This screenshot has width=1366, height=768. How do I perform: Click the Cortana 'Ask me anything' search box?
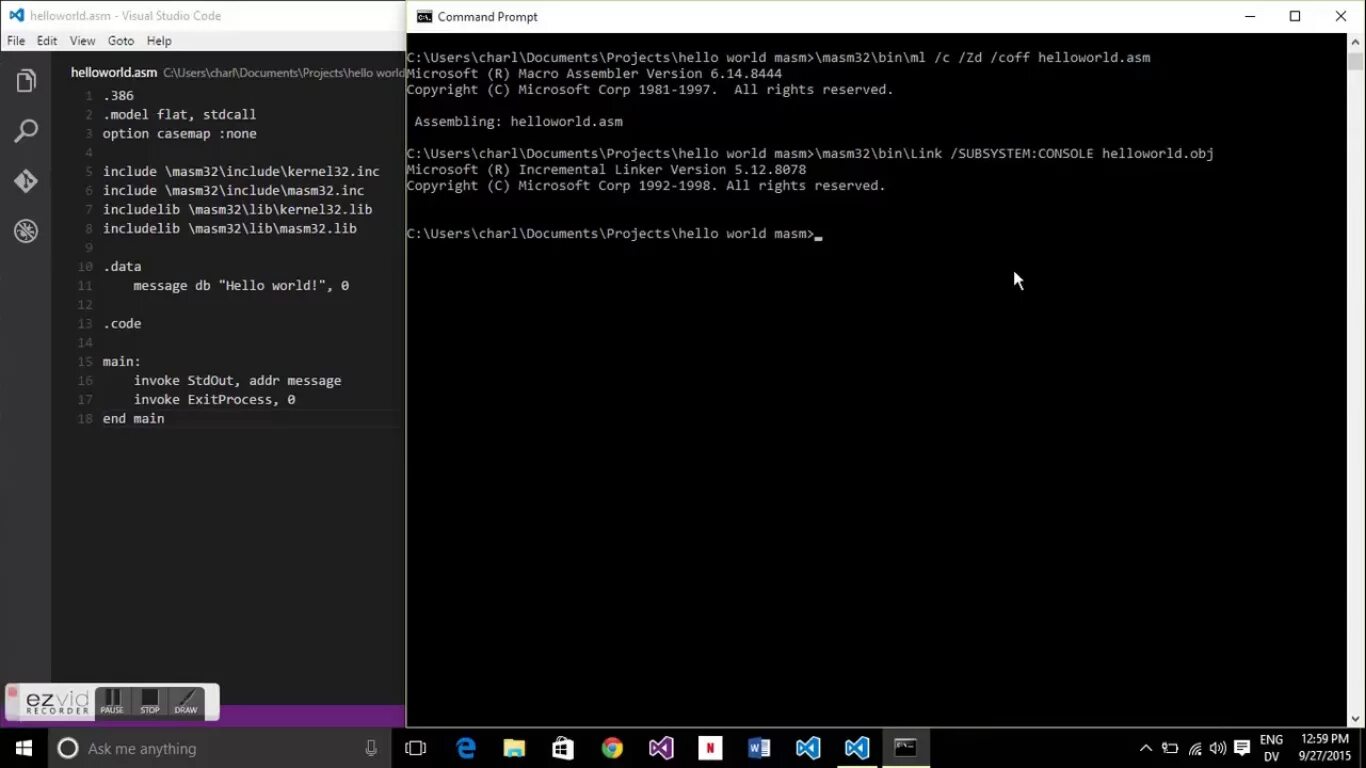(219, 748)
